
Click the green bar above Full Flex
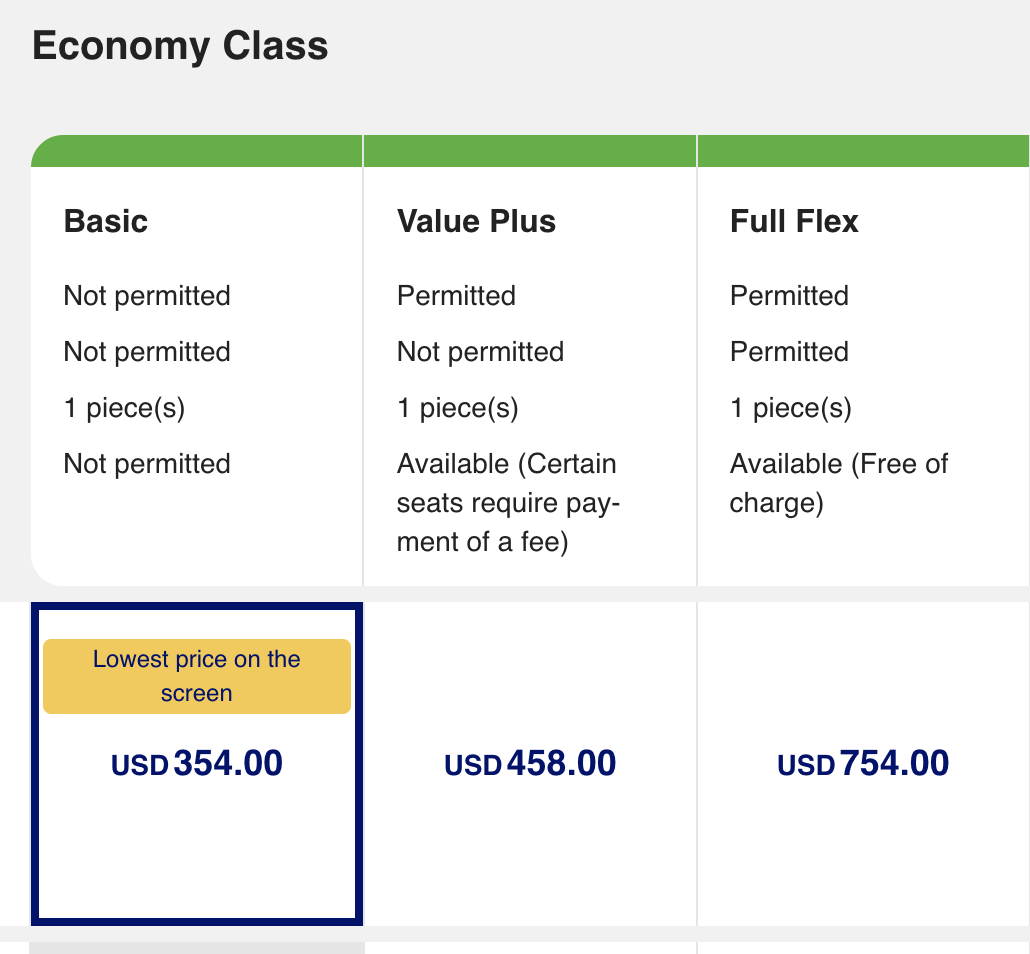863,151
